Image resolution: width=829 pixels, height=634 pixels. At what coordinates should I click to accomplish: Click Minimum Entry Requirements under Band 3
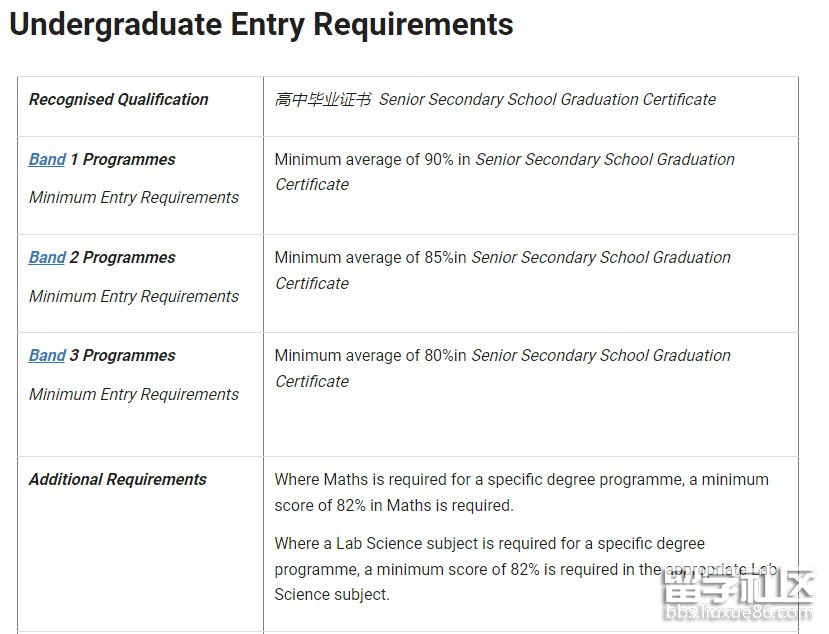click(134, 395)
